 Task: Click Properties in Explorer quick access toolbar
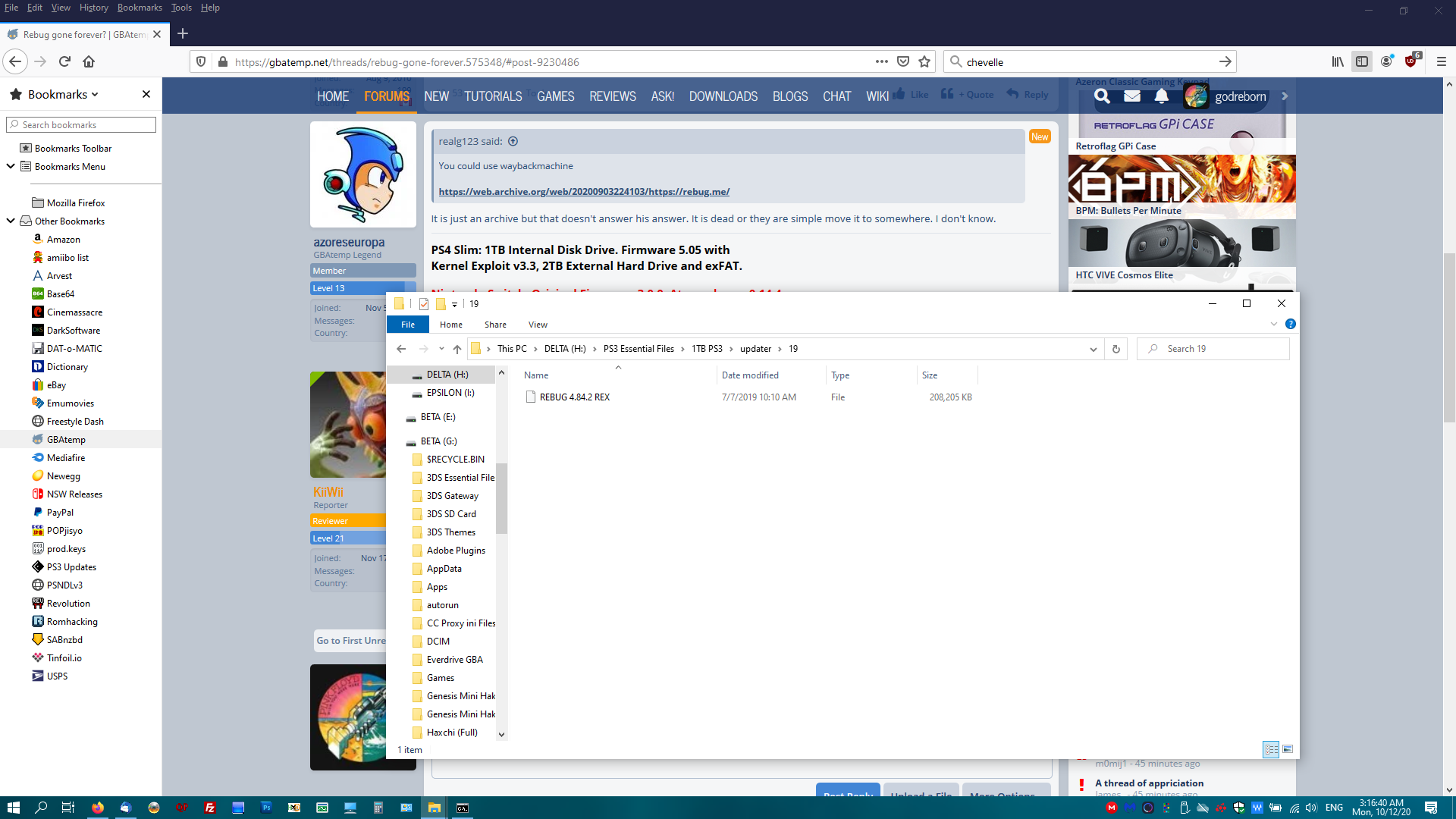point(424,304)
